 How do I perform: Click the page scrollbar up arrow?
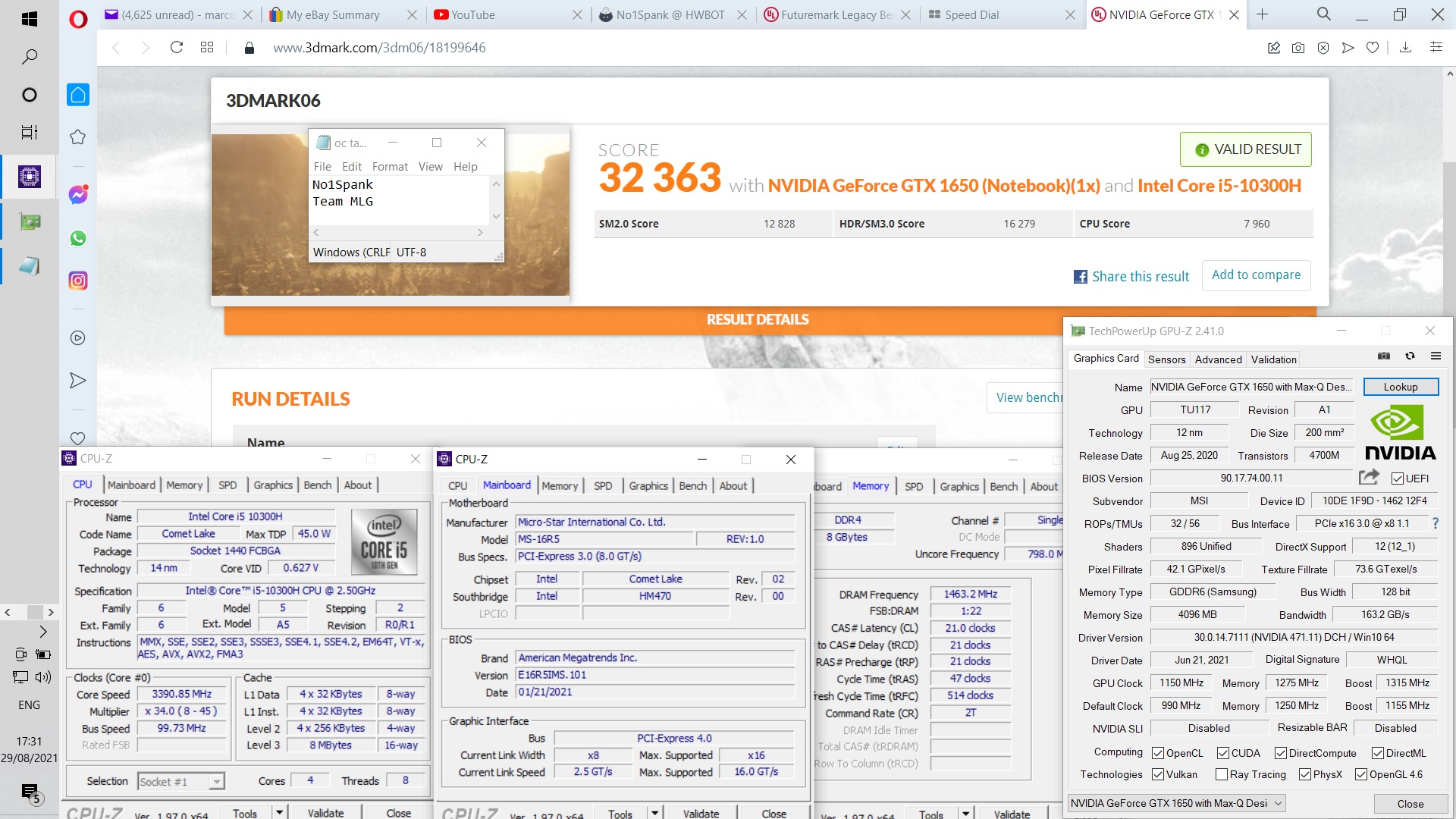pos(1450,74)
